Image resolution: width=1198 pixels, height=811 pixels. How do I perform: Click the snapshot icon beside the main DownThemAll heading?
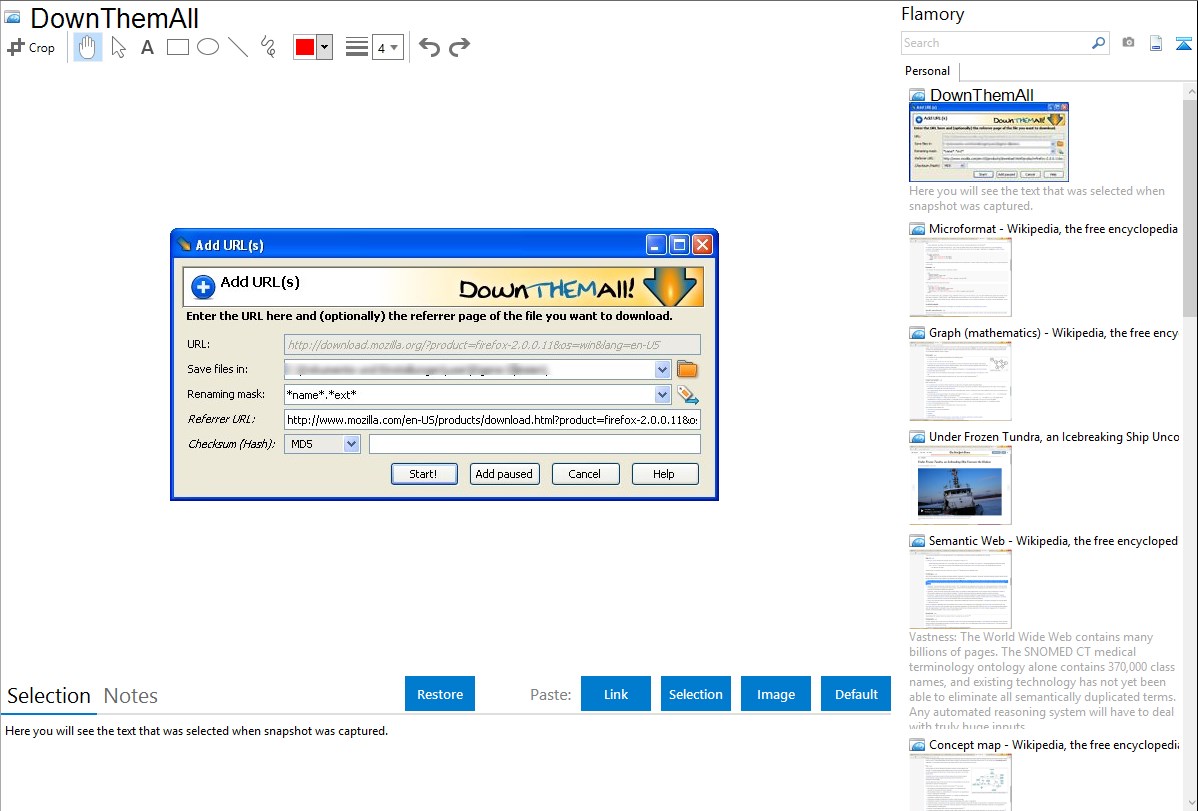click(x=13, y=18)
